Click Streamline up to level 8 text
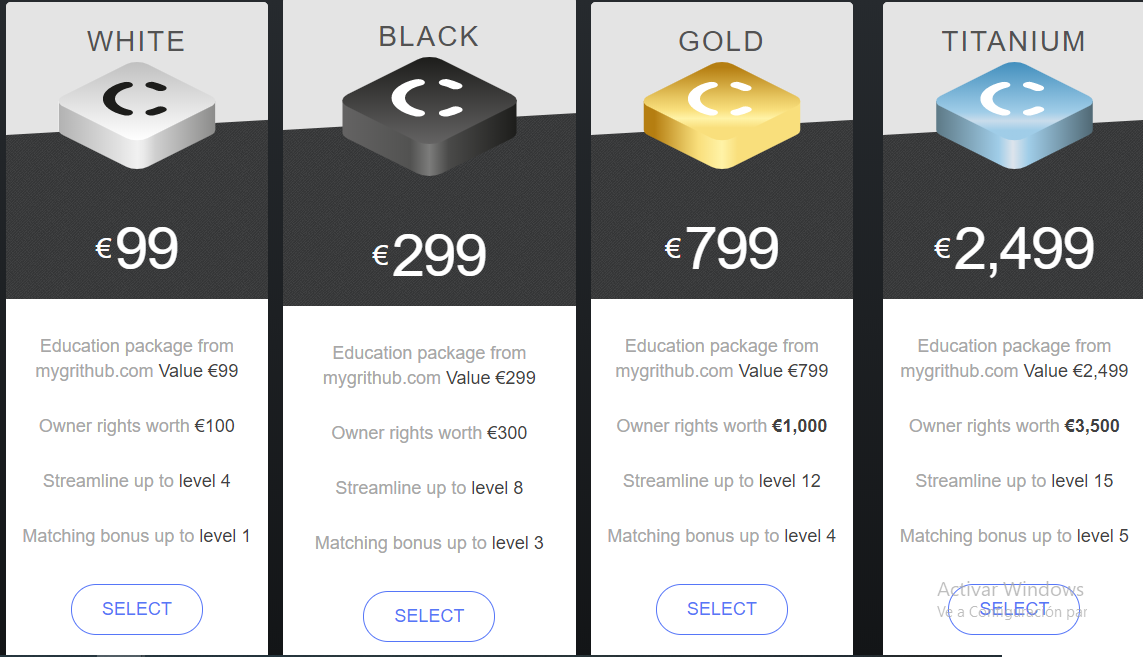This screenshot has height=657, width=1143. click(x=429, y=488)
